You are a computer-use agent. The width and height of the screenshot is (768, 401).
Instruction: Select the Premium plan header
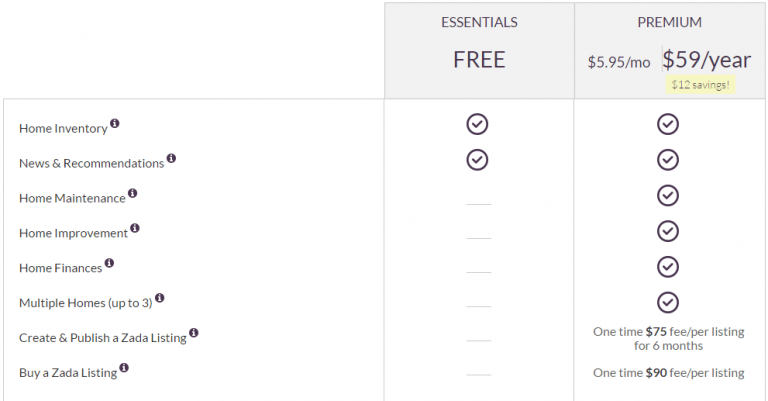click(669, 22)
